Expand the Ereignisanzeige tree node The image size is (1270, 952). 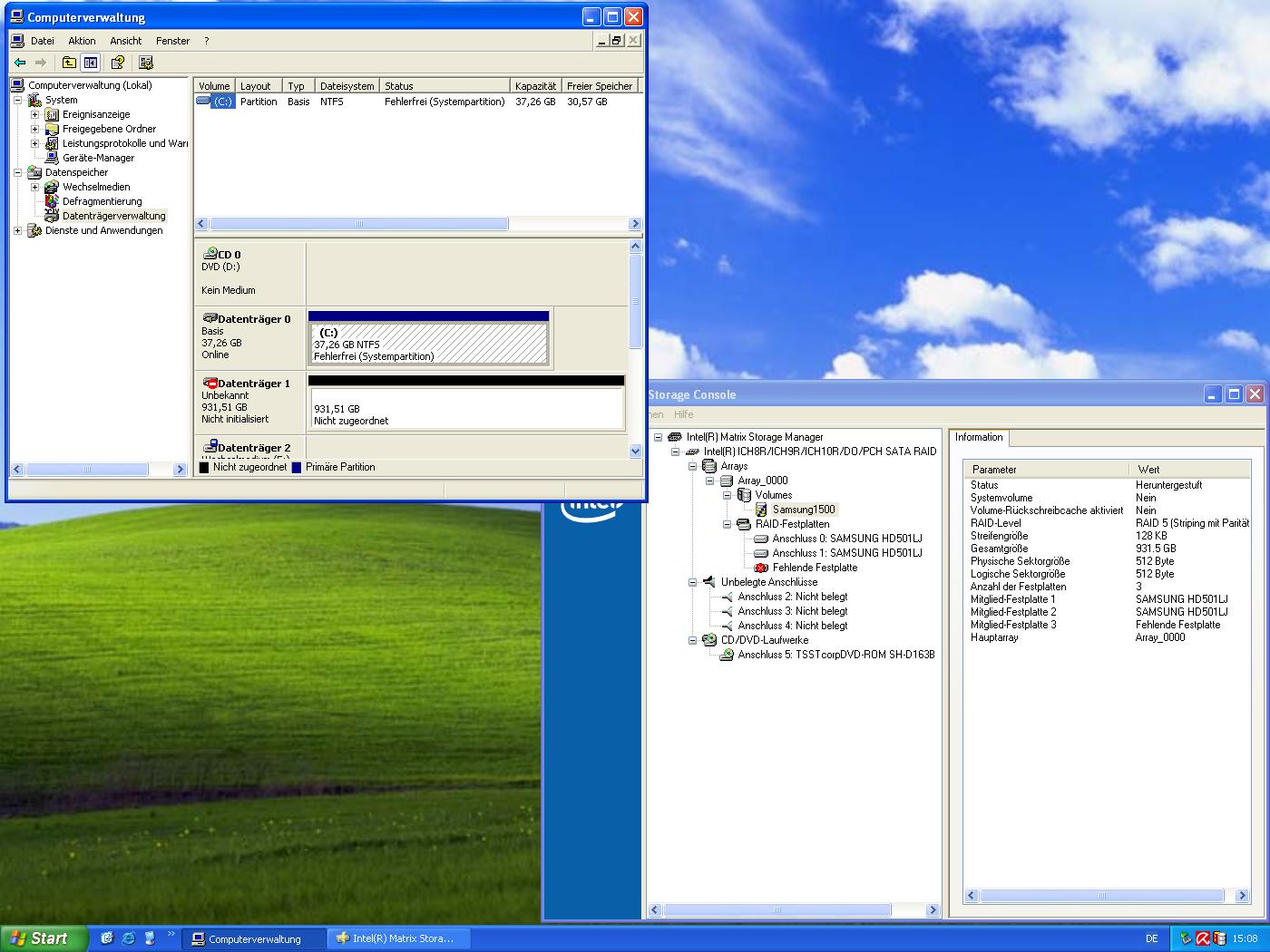34,114
